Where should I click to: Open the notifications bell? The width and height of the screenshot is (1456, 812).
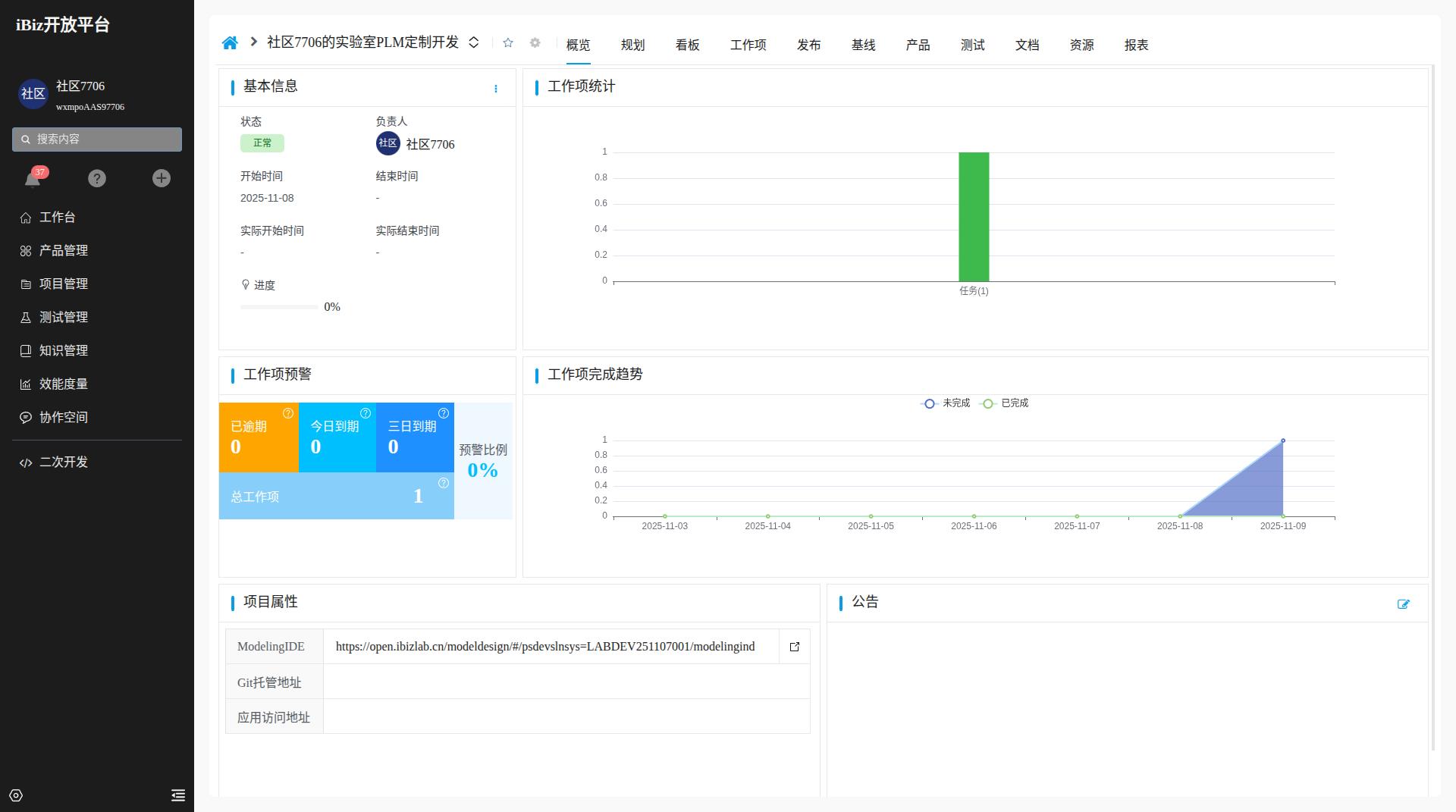33,179
